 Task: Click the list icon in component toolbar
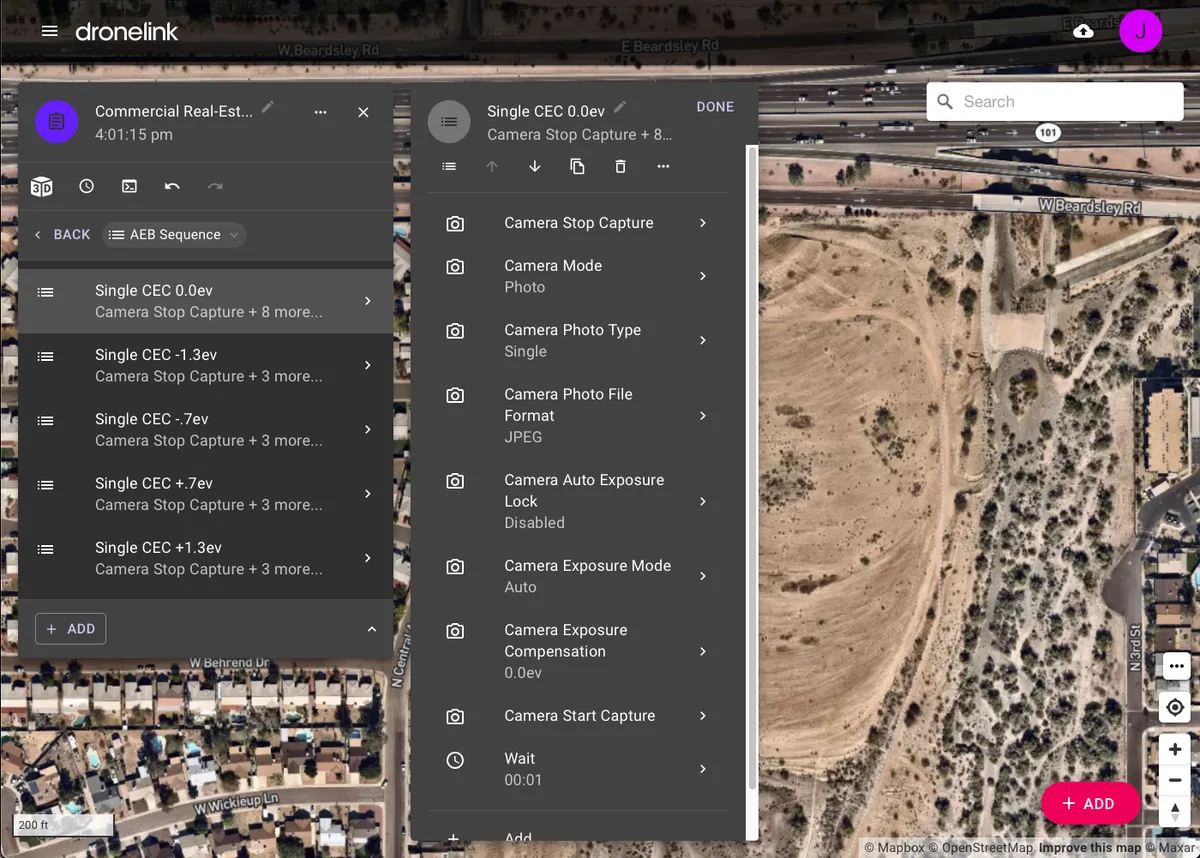point(449,166)
